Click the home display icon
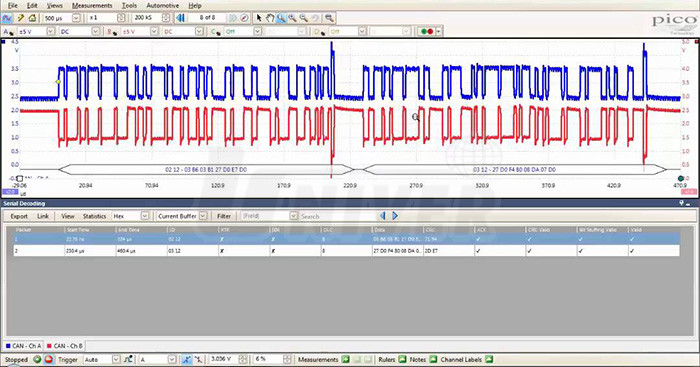Image resolution: width=700 pixels, height=367 pixels. 32,18
